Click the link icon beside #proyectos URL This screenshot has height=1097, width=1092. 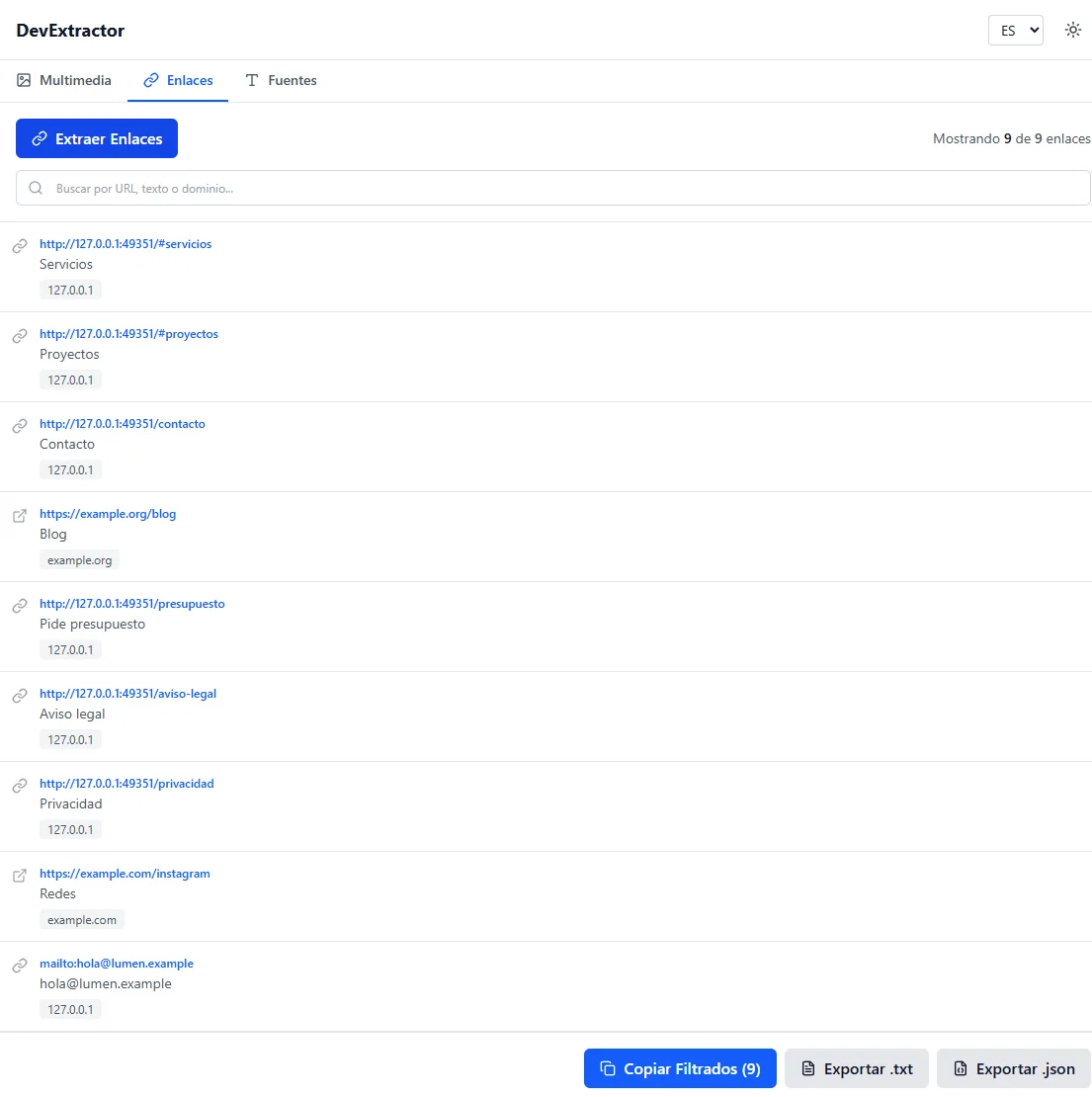coord(20,336)
